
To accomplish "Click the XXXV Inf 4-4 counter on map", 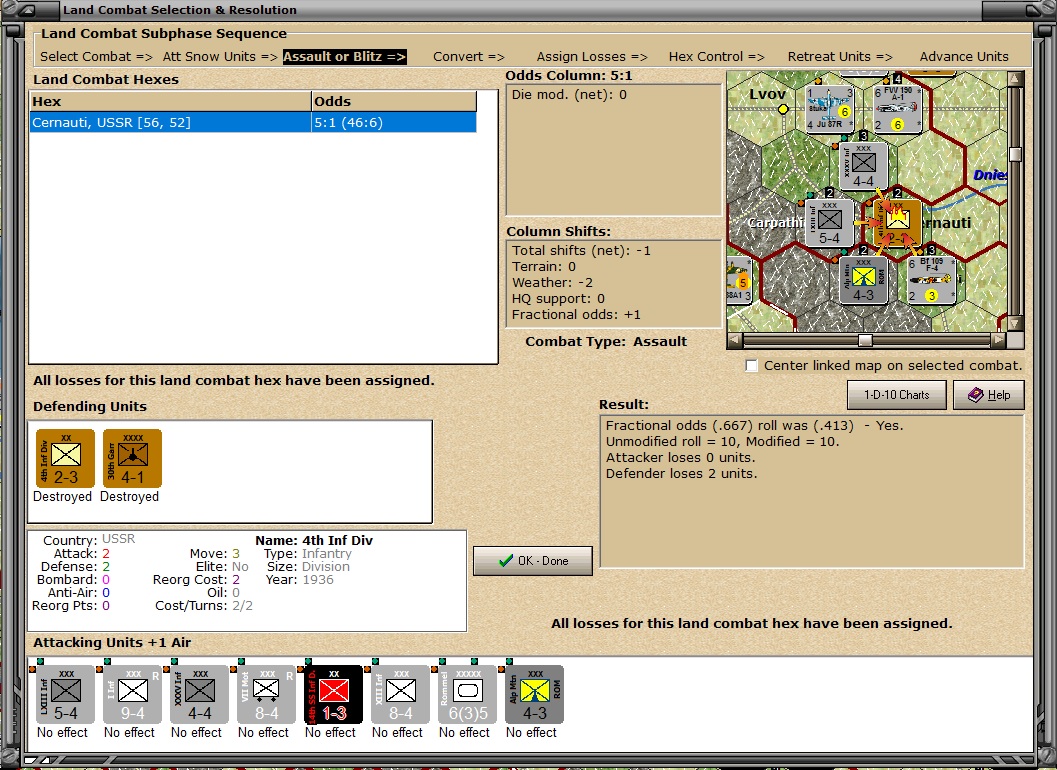I will [x=864, y=166].
